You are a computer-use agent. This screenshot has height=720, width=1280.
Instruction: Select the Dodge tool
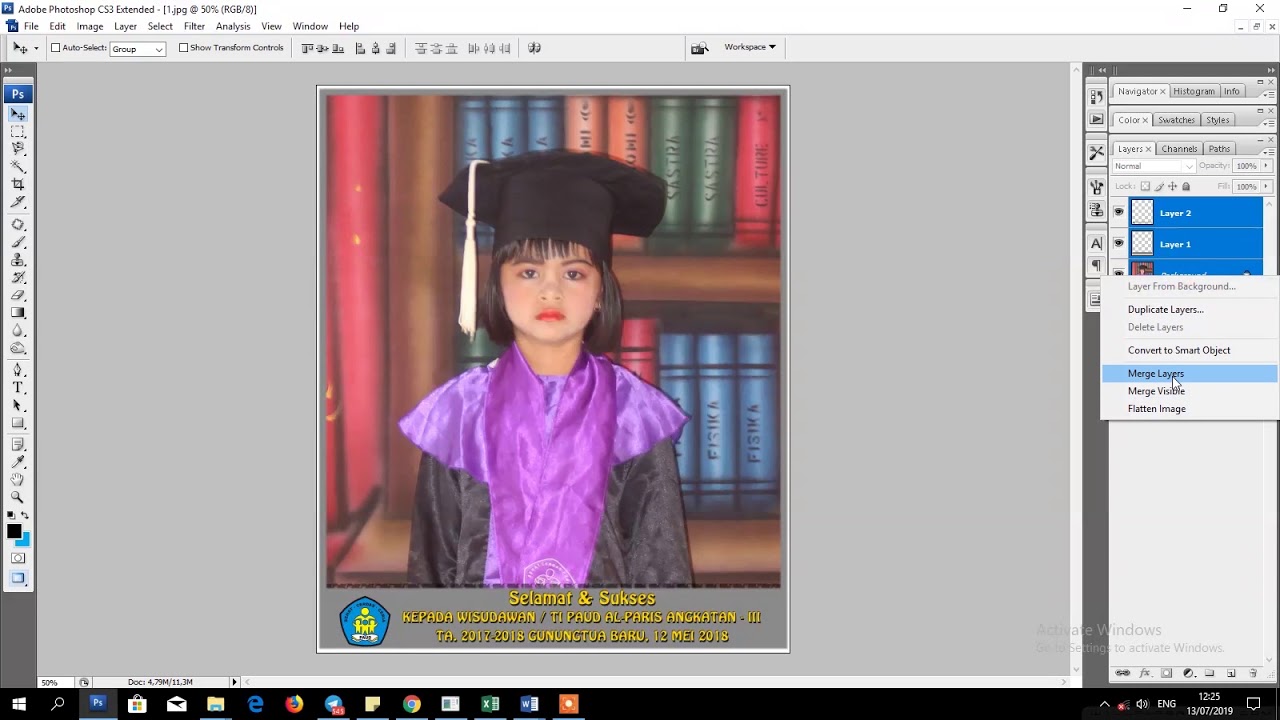[x=18, y=348]
